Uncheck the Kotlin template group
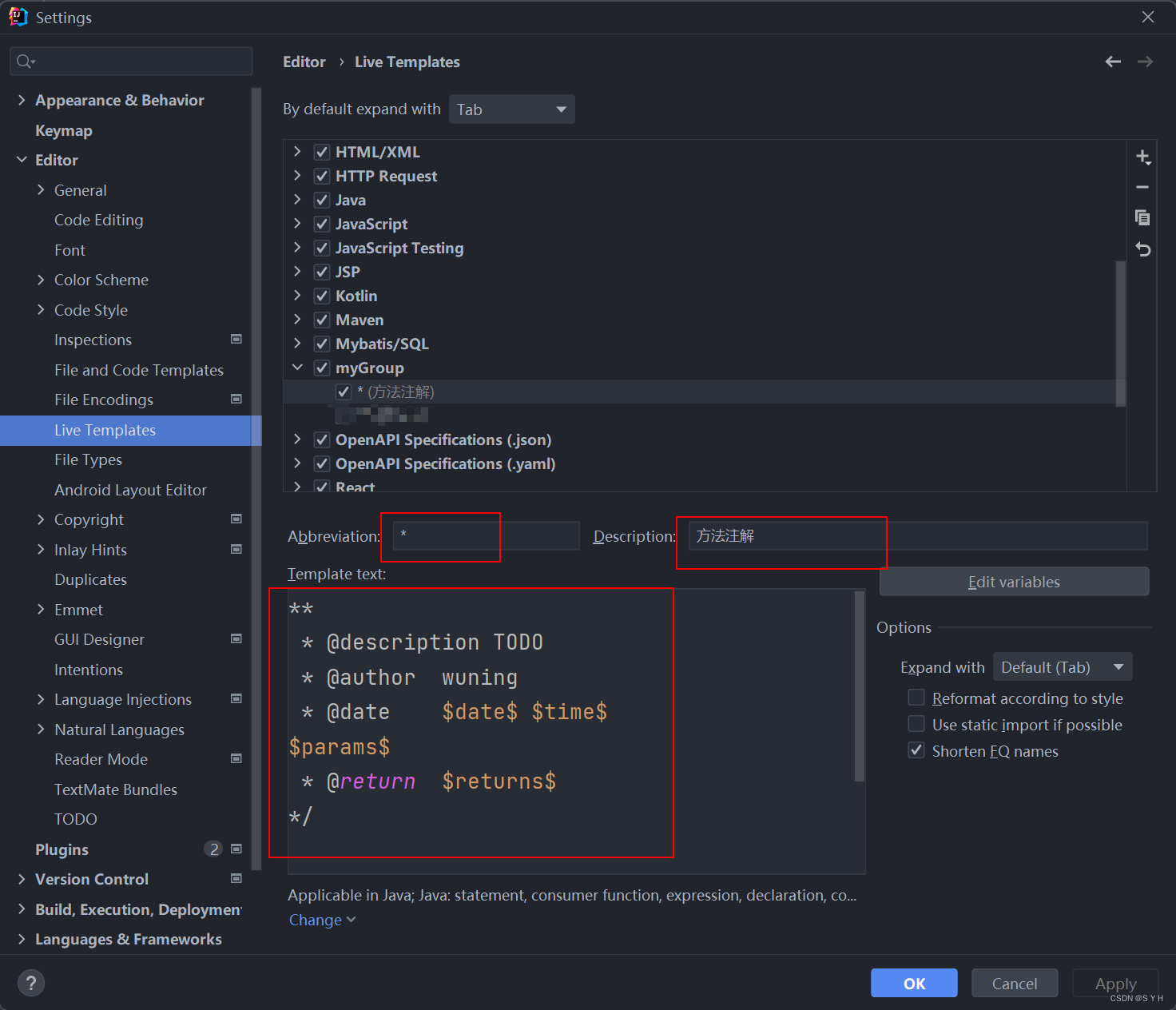Screen dimensions: 1176x1010 point(322,296)
